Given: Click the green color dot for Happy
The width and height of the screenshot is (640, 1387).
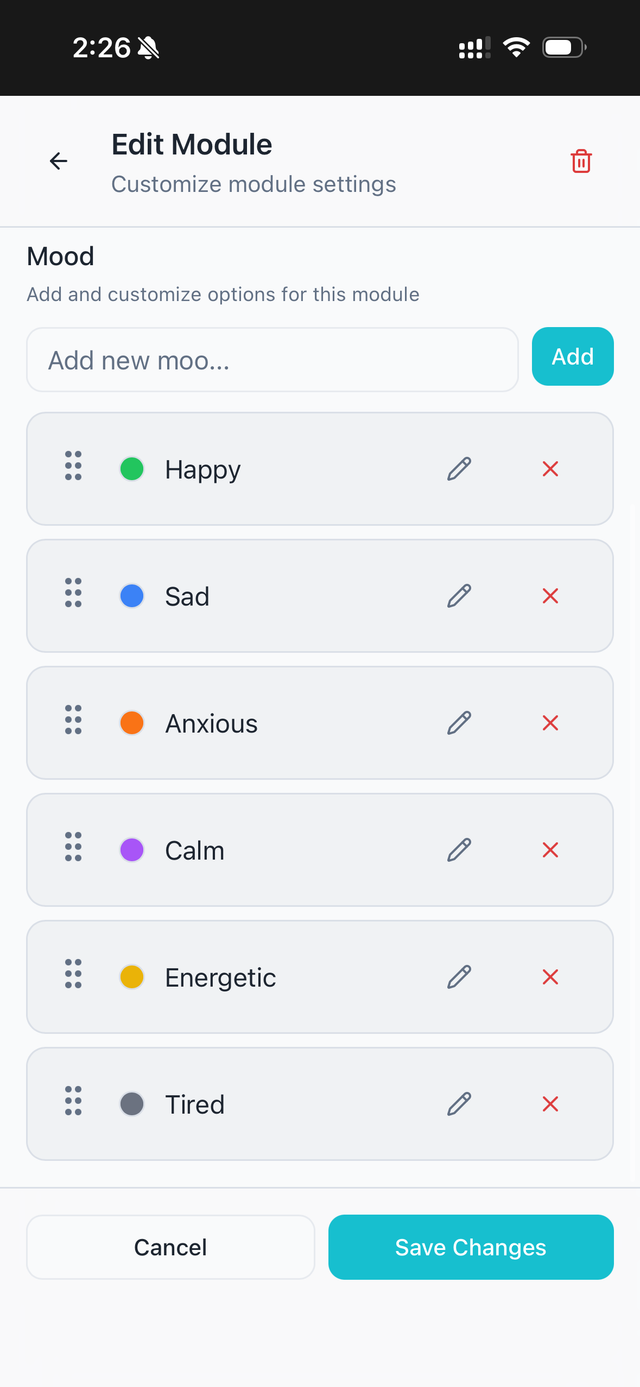Looking at the screenshot, I should [131, 468].
